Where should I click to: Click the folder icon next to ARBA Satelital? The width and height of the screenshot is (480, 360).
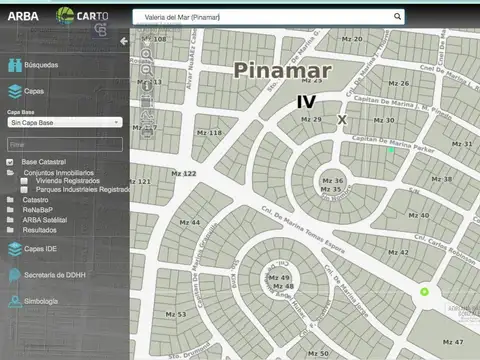click(10, 220)
